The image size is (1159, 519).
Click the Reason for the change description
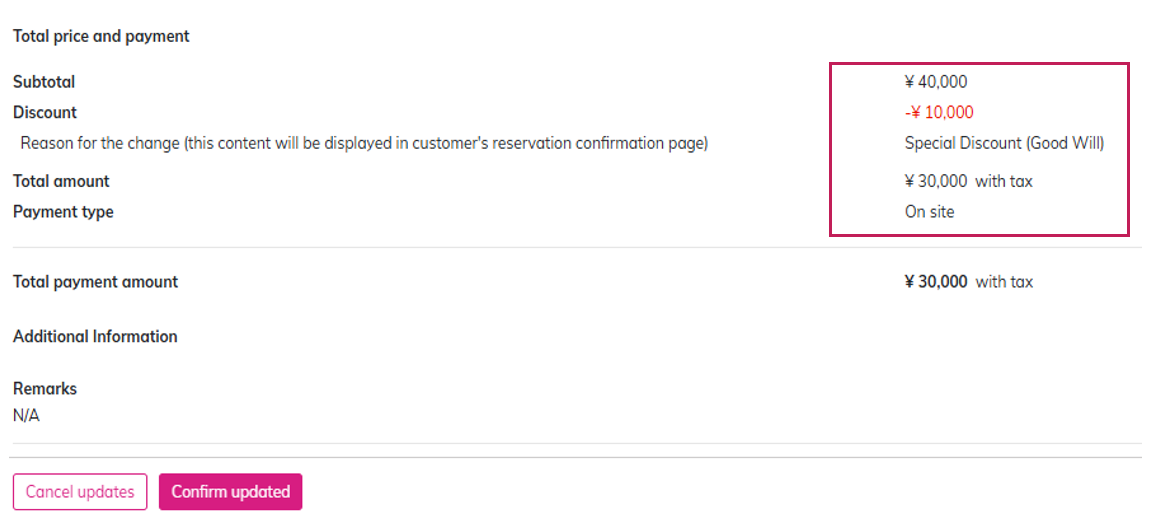click(x=364, y=143)
